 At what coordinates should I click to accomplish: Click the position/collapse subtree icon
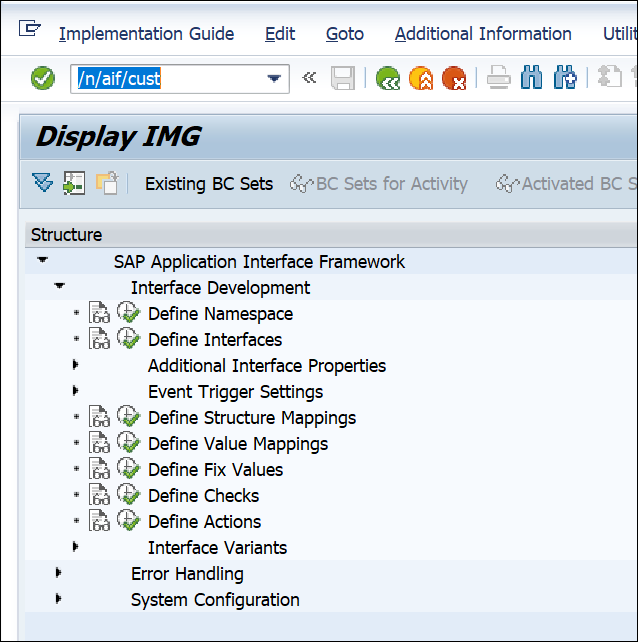tap(74, 183)
